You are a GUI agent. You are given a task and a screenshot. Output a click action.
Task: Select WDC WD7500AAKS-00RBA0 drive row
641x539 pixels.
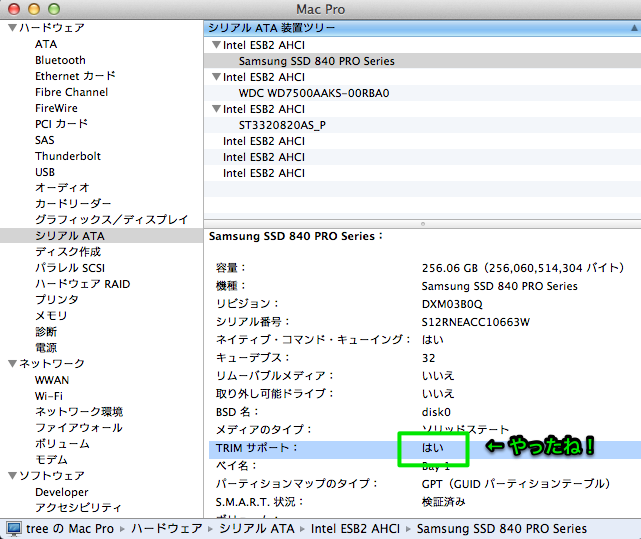click(422, 93)
